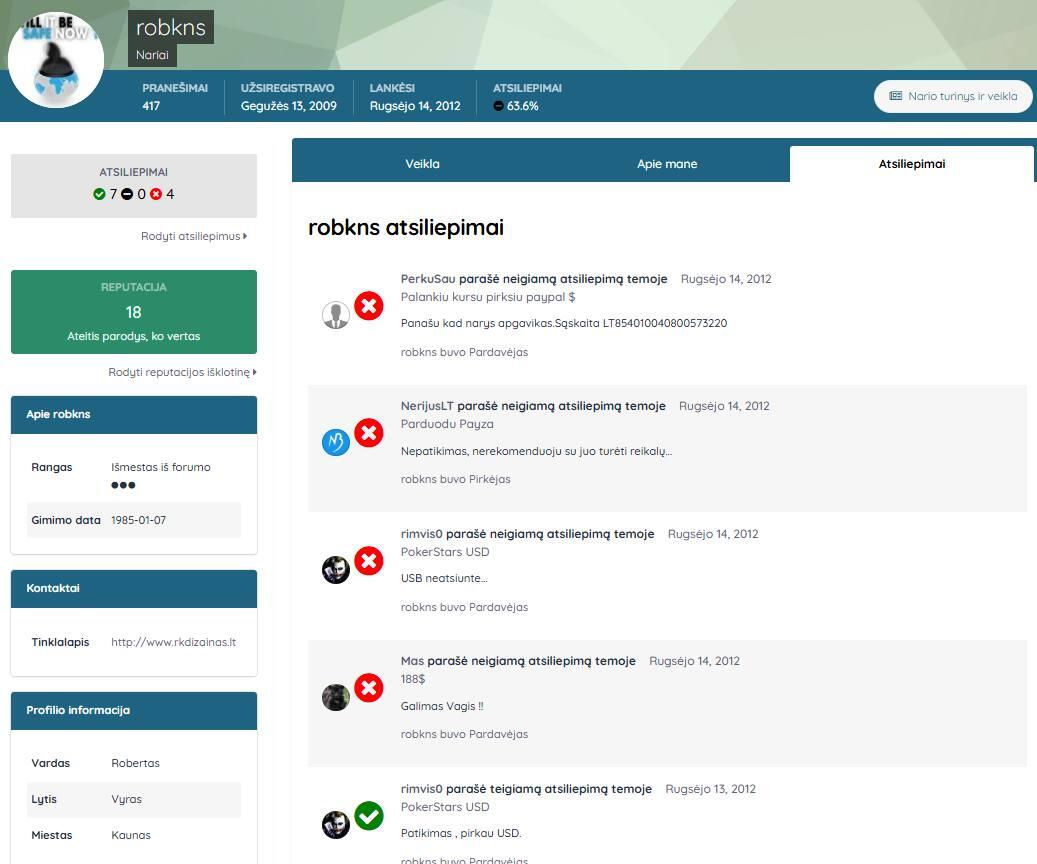
Task: Open Nario turinys ir veikla
Action: [953, 96]
